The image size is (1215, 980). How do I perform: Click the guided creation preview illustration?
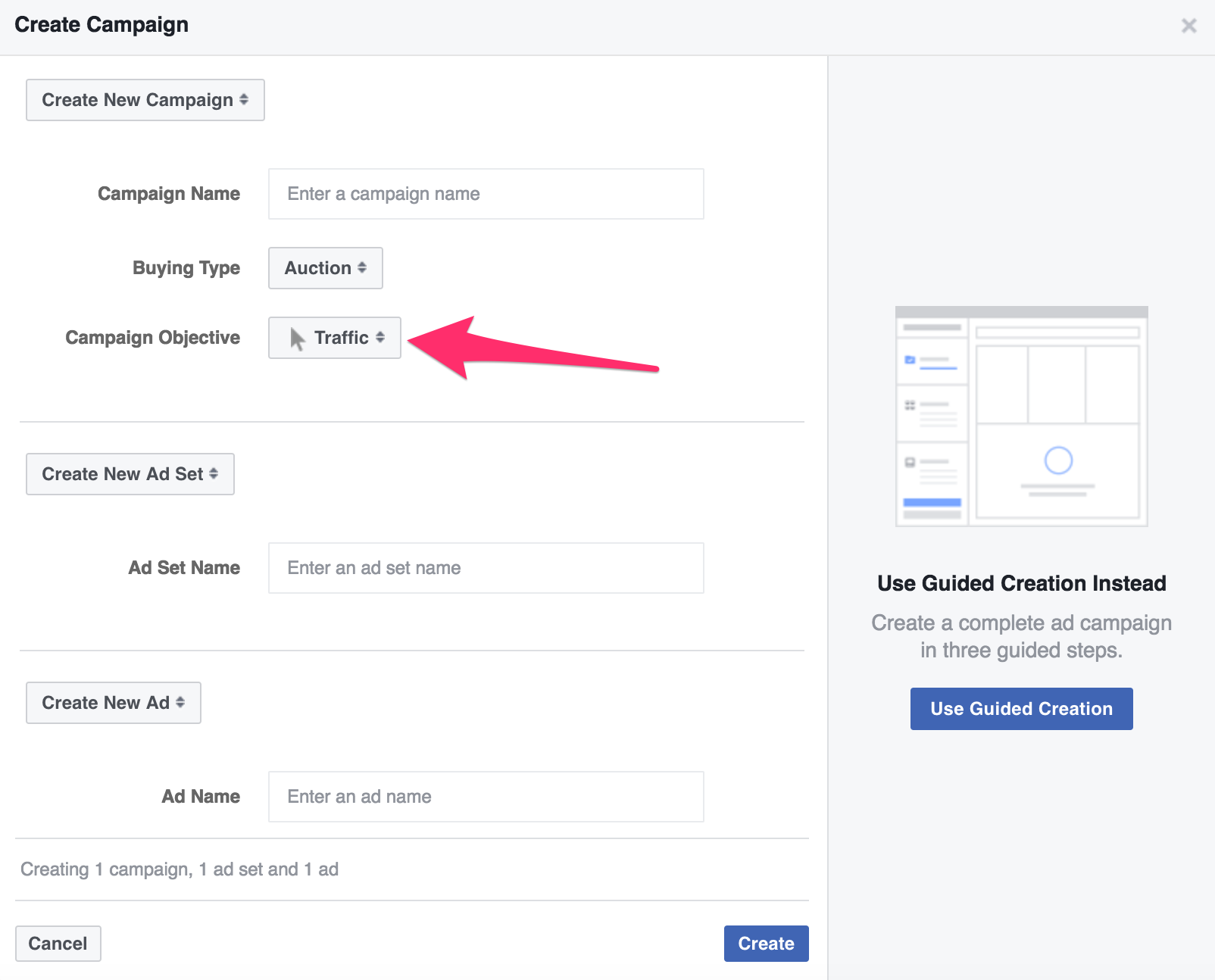(x=1022, y=417)
